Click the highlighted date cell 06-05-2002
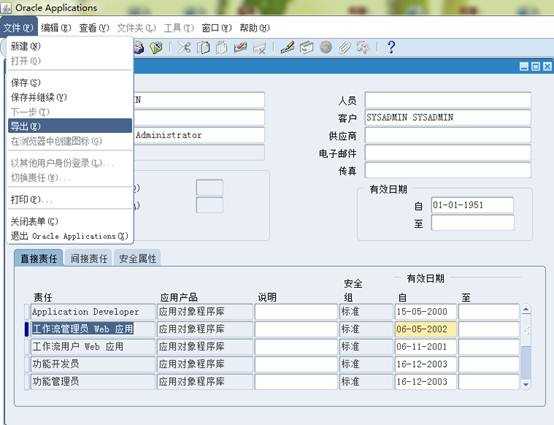 [426, 329]
